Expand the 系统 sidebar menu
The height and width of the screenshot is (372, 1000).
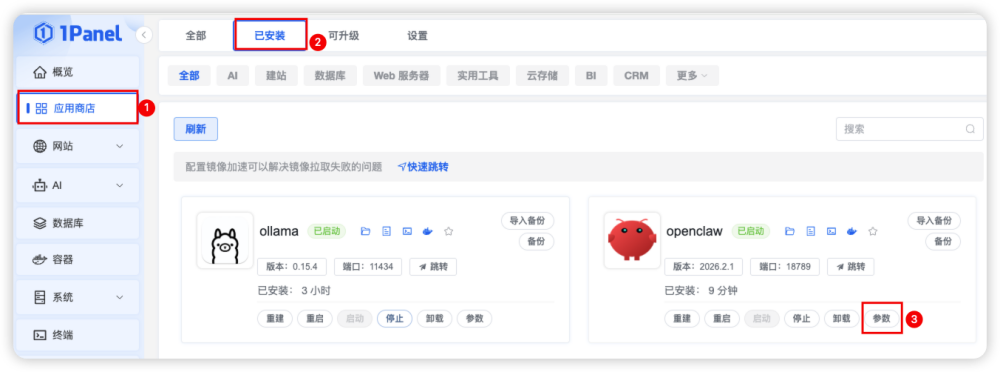(78, 297)
